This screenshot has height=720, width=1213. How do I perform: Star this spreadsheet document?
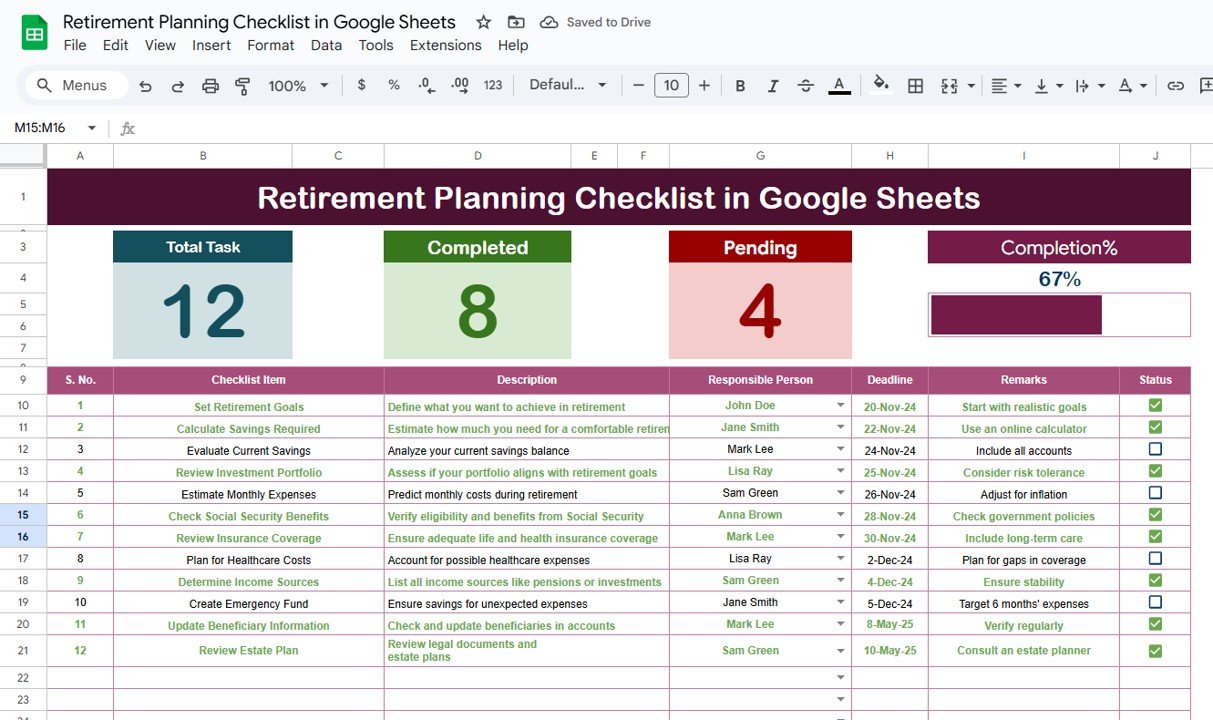click(483, 22)
